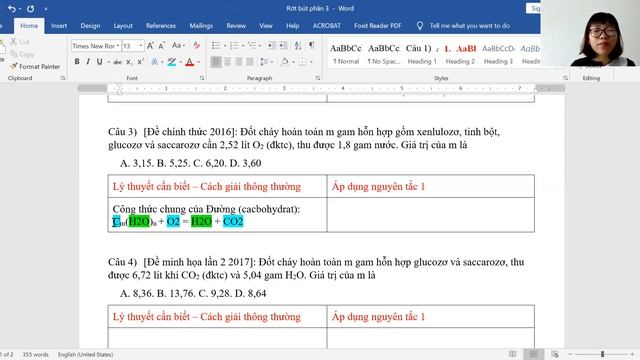Center the text alignment
640x360 pixels.
pos(227,62)
